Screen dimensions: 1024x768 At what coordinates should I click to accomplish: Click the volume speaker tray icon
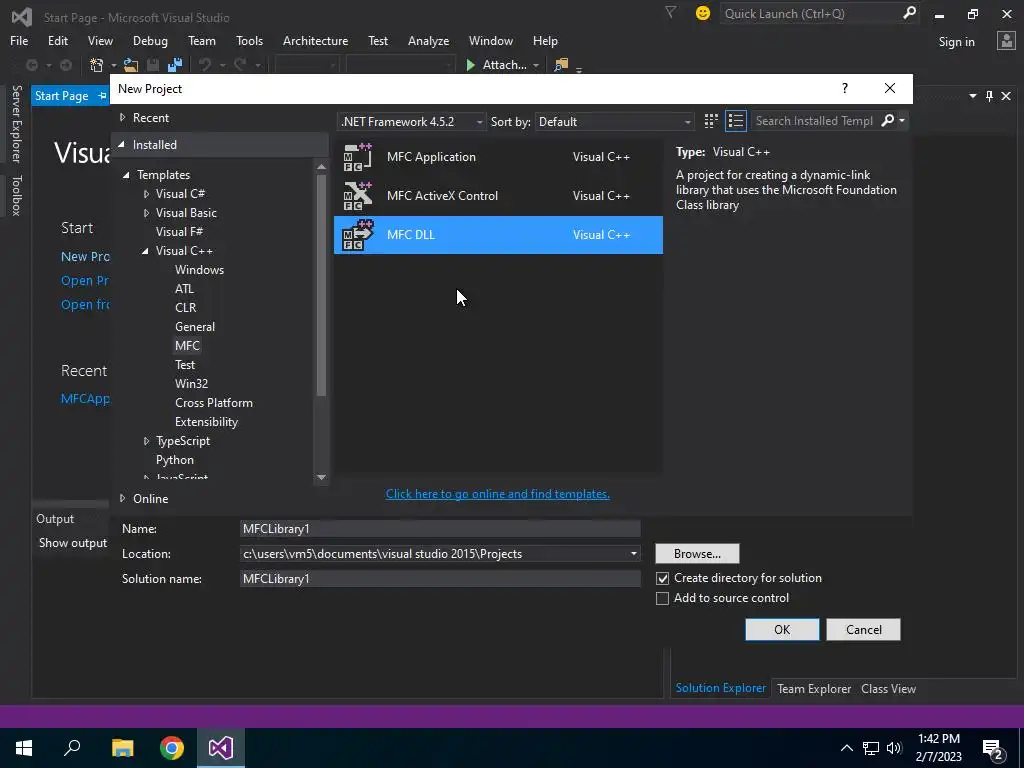click(x=894, y=748)
